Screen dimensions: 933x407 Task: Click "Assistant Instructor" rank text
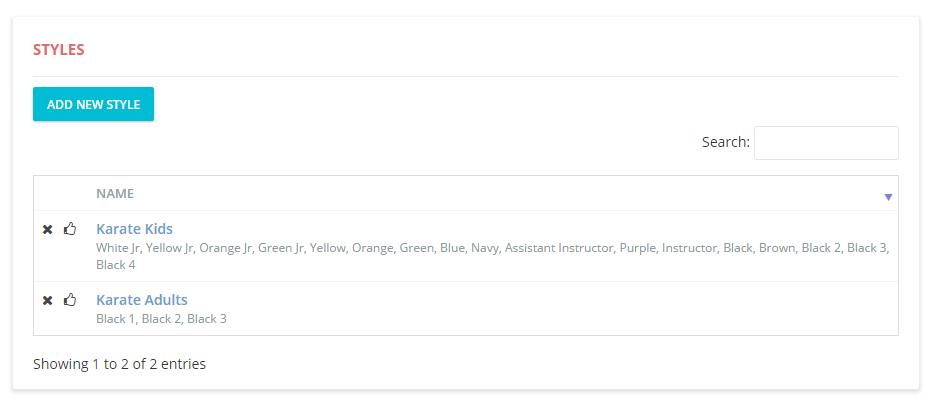pyautogui.click(x=557, y=247)
